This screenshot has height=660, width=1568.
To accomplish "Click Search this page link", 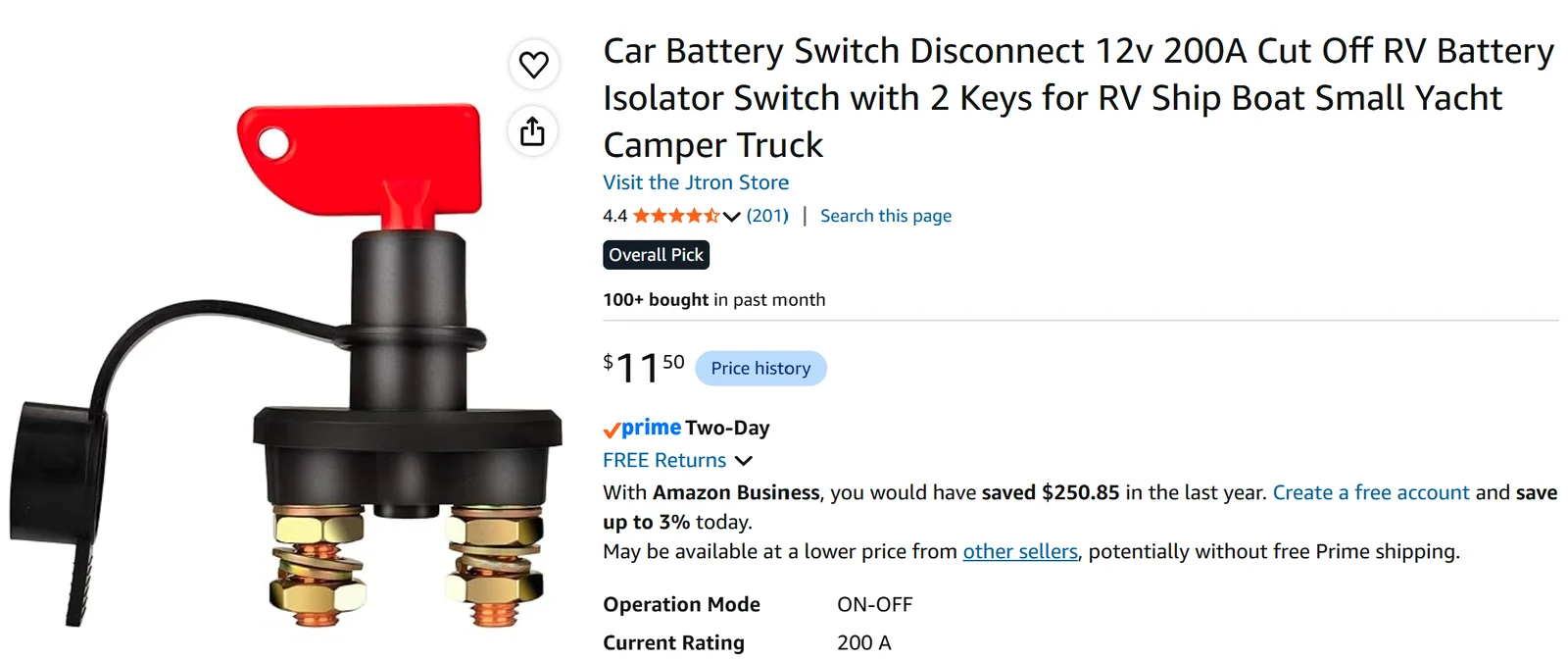I will 886,216.
